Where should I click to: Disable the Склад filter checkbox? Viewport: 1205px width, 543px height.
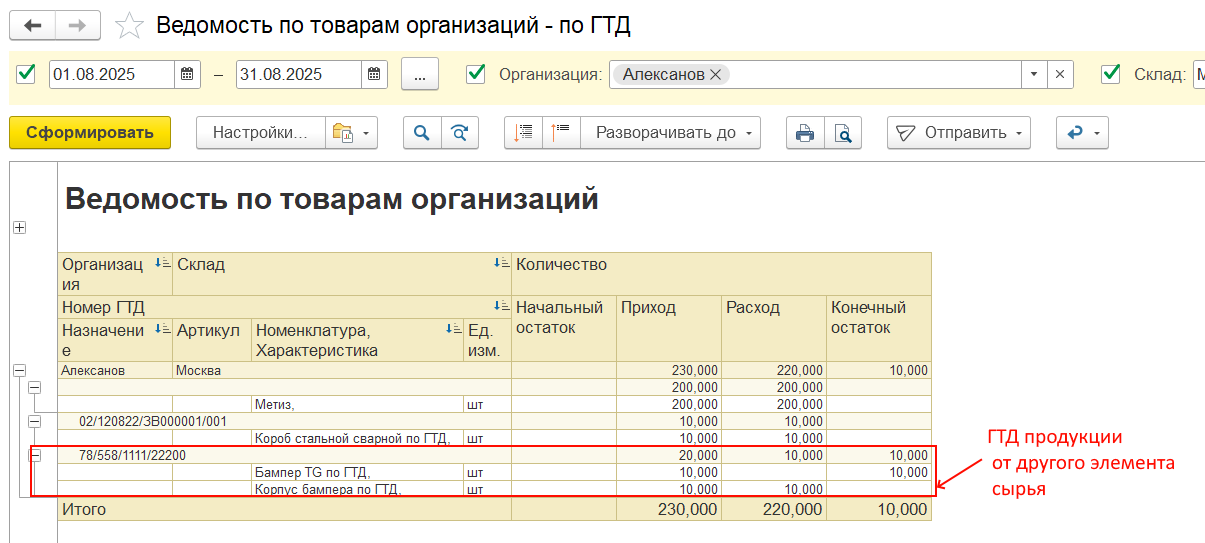[x=1110, y=74]
